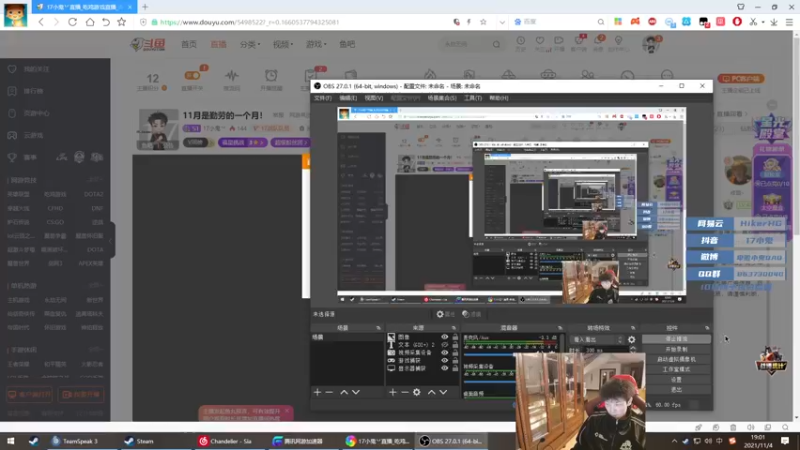The width and height of the screenshot is (800, 450).
Task: Open Windows notification center icon
Action: click(x=785, y=441)
